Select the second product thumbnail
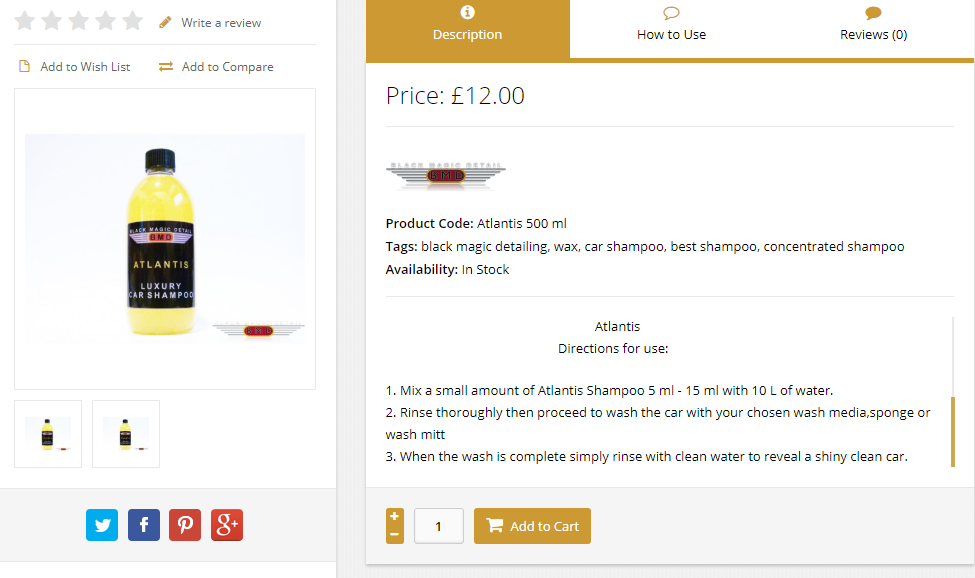Image resolution: width=975 pixels, height=578 pixels. (126, 434)
